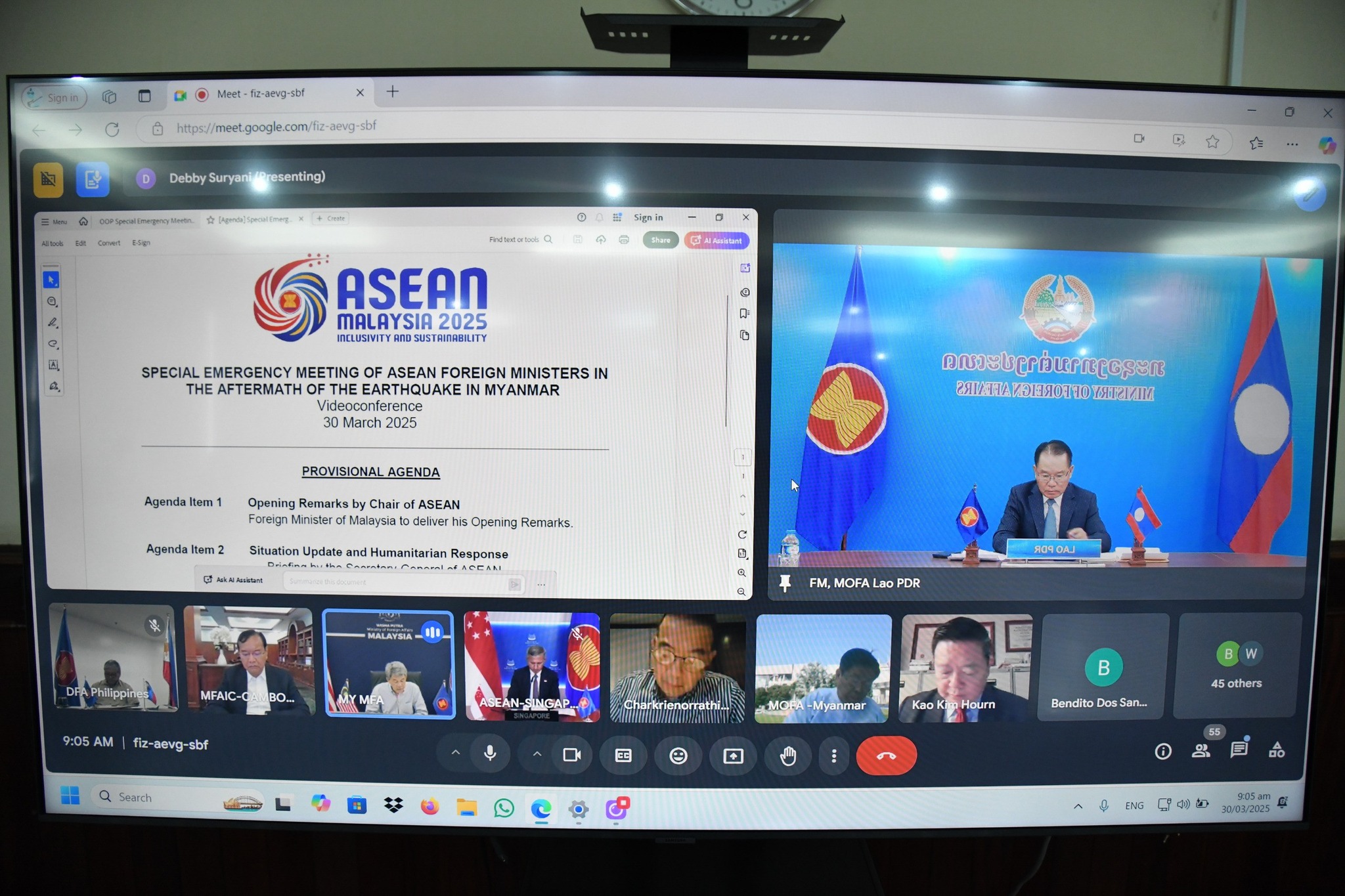Expand audio settings chevron beside microphone
The height and width of the screenshot is (896, 1345).
tap(455, 753)
